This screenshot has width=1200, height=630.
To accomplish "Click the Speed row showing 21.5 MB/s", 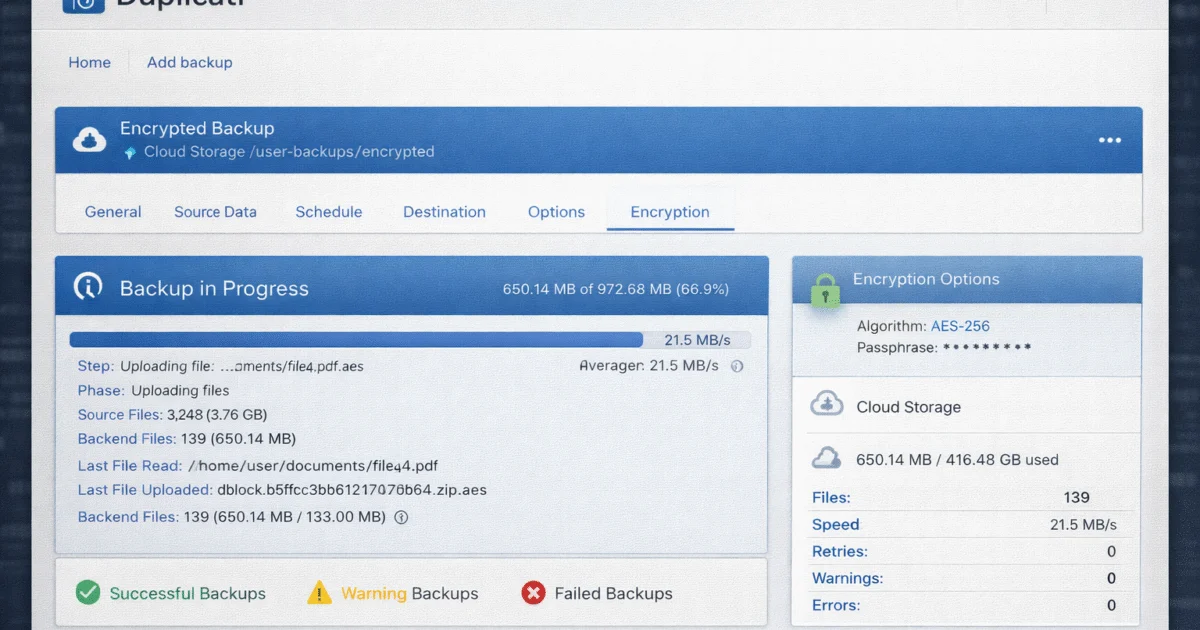I will [965, 524].
